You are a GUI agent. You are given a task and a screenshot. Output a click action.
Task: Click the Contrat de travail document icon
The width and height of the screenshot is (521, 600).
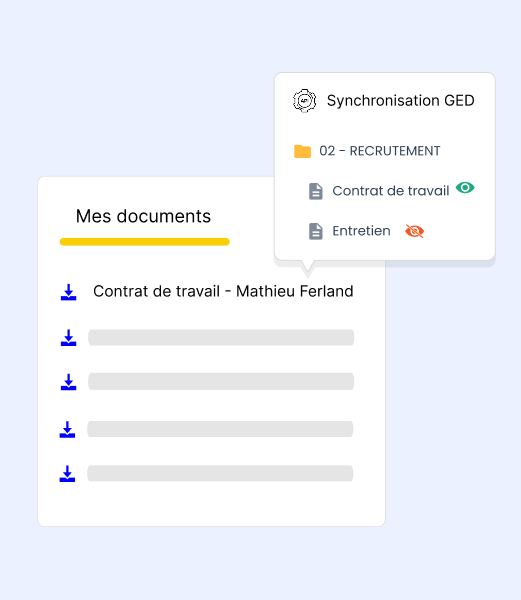(316, 191)
